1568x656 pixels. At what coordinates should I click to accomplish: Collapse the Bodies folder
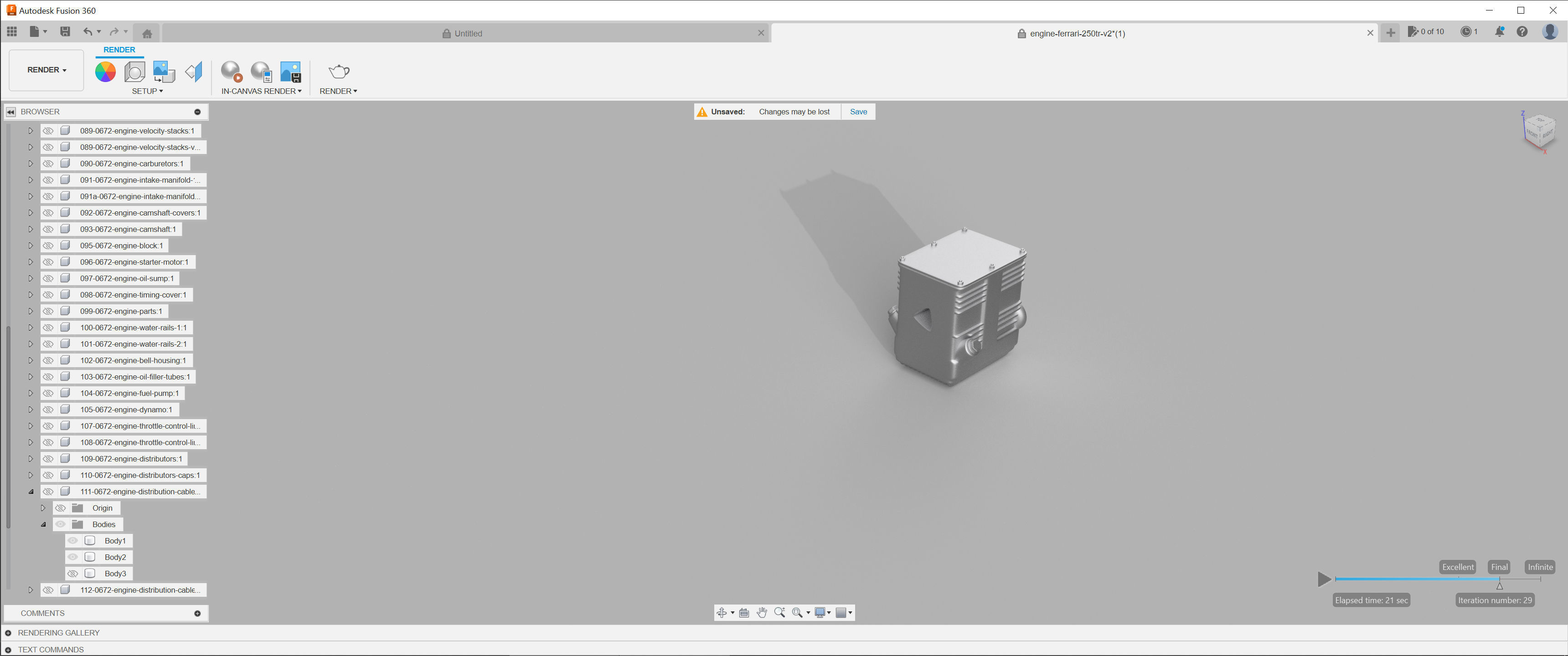[43, 524]
